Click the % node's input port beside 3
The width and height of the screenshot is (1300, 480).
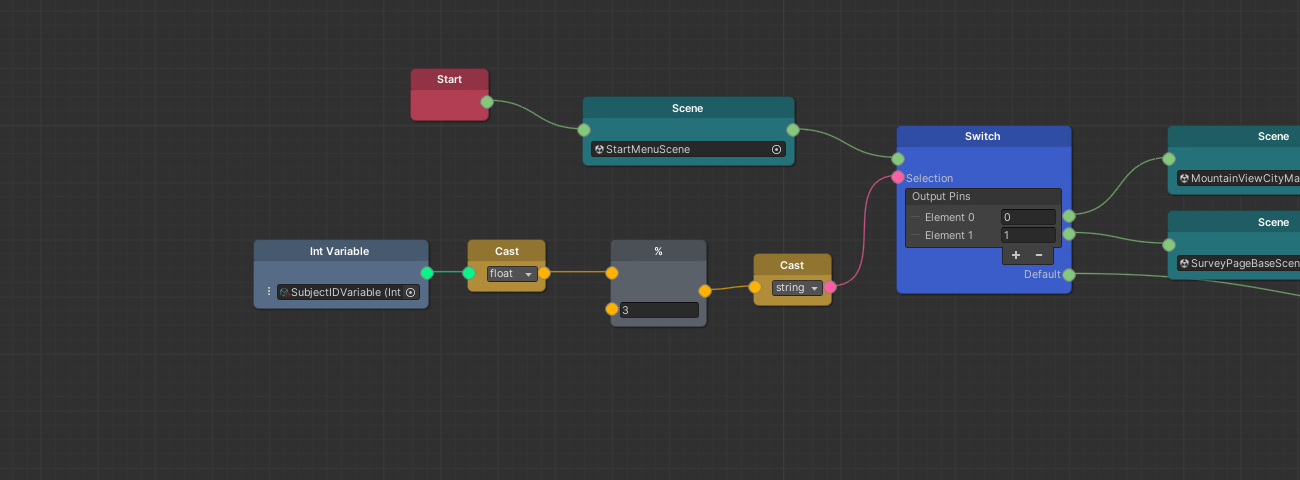pos(612,309)
